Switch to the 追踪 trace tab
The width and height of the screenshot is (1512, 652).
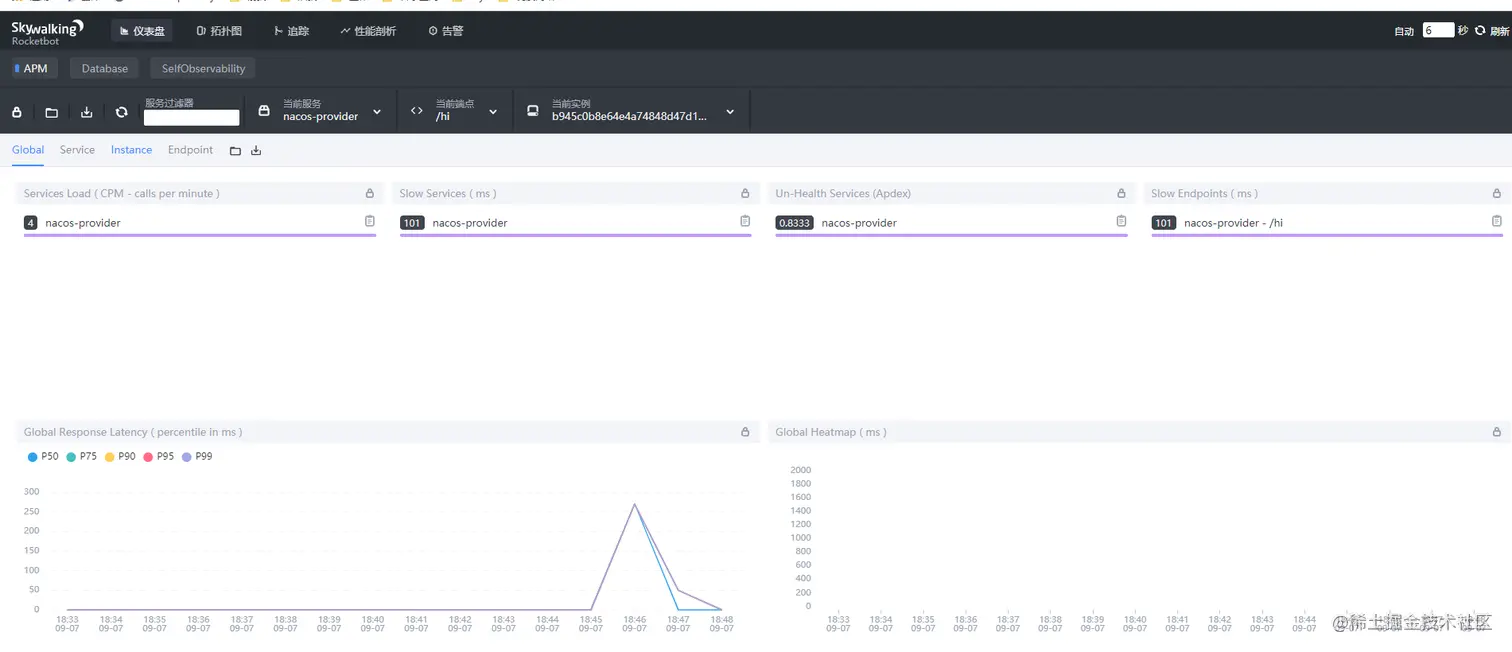pyautogui.click(x=292, y=31)
